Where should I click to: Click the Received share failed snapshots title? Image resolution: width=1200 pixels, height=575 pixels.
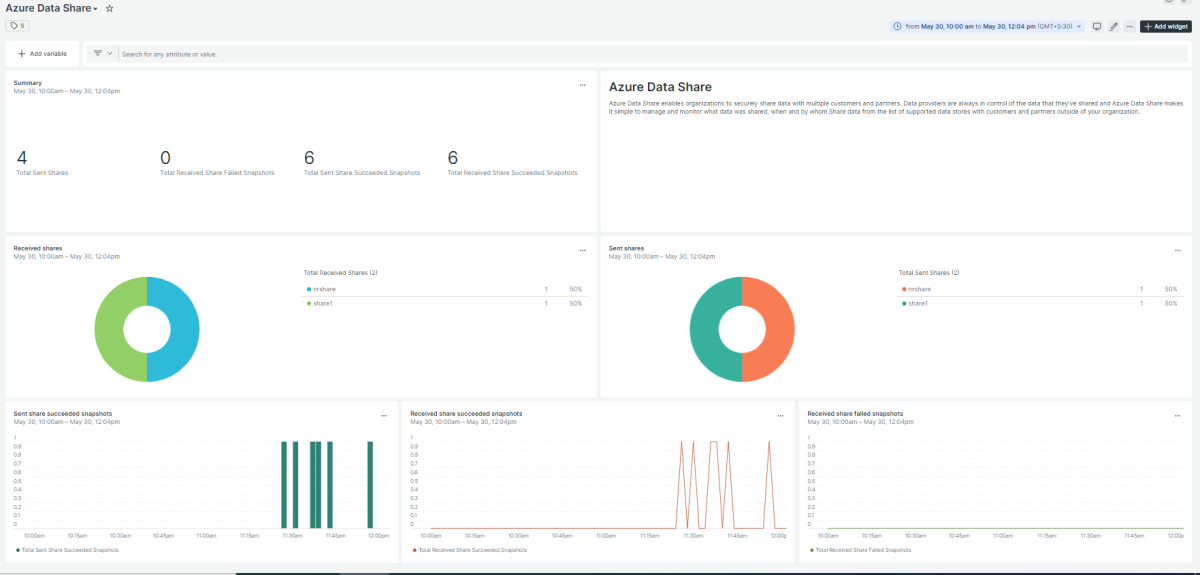[855, 413]
